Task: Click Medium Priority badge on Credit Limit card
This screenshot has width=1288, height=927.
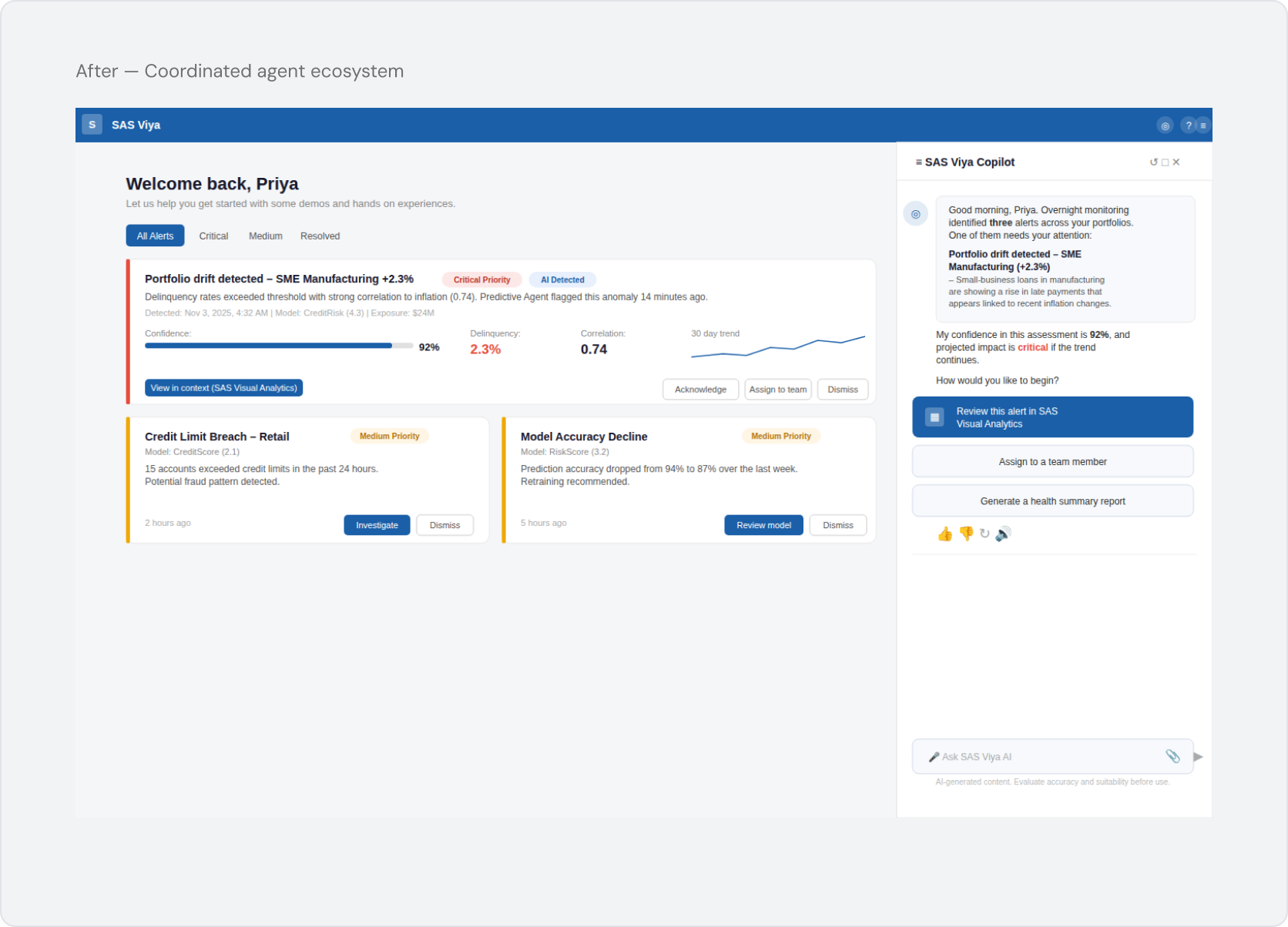Action: click(389, 437)
